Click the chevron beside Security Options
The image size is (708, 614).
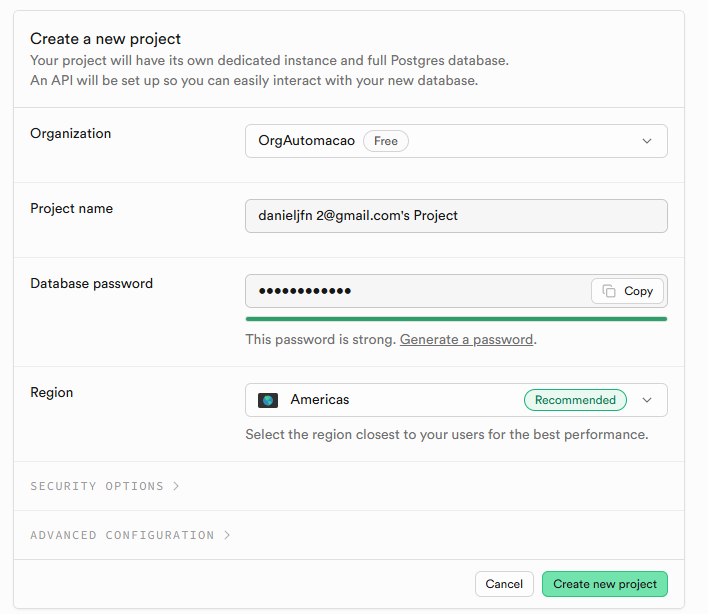point(176,486)
